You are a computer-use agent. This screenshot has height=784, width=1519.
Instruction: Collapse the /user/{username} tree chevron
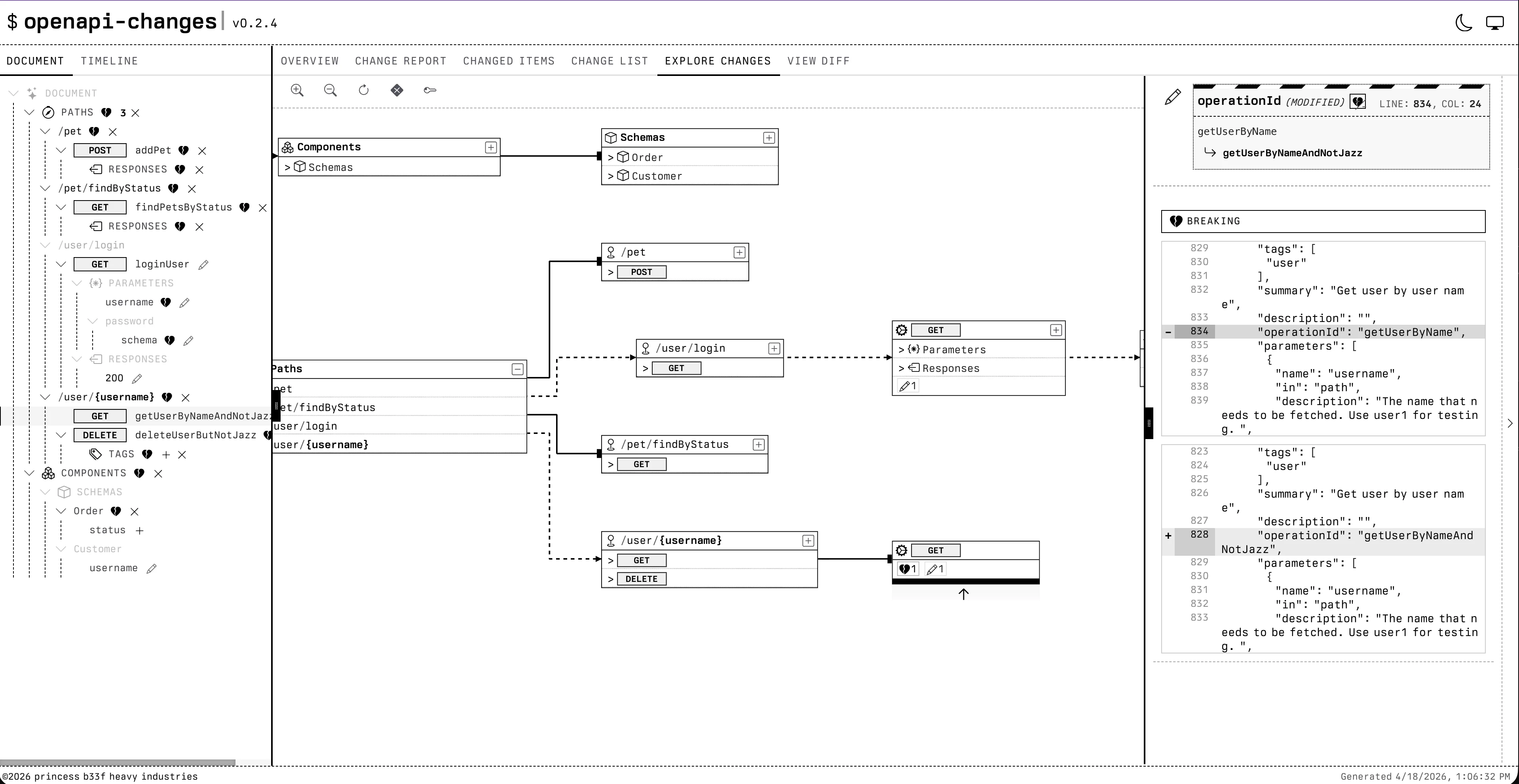[x=46, y=397]
